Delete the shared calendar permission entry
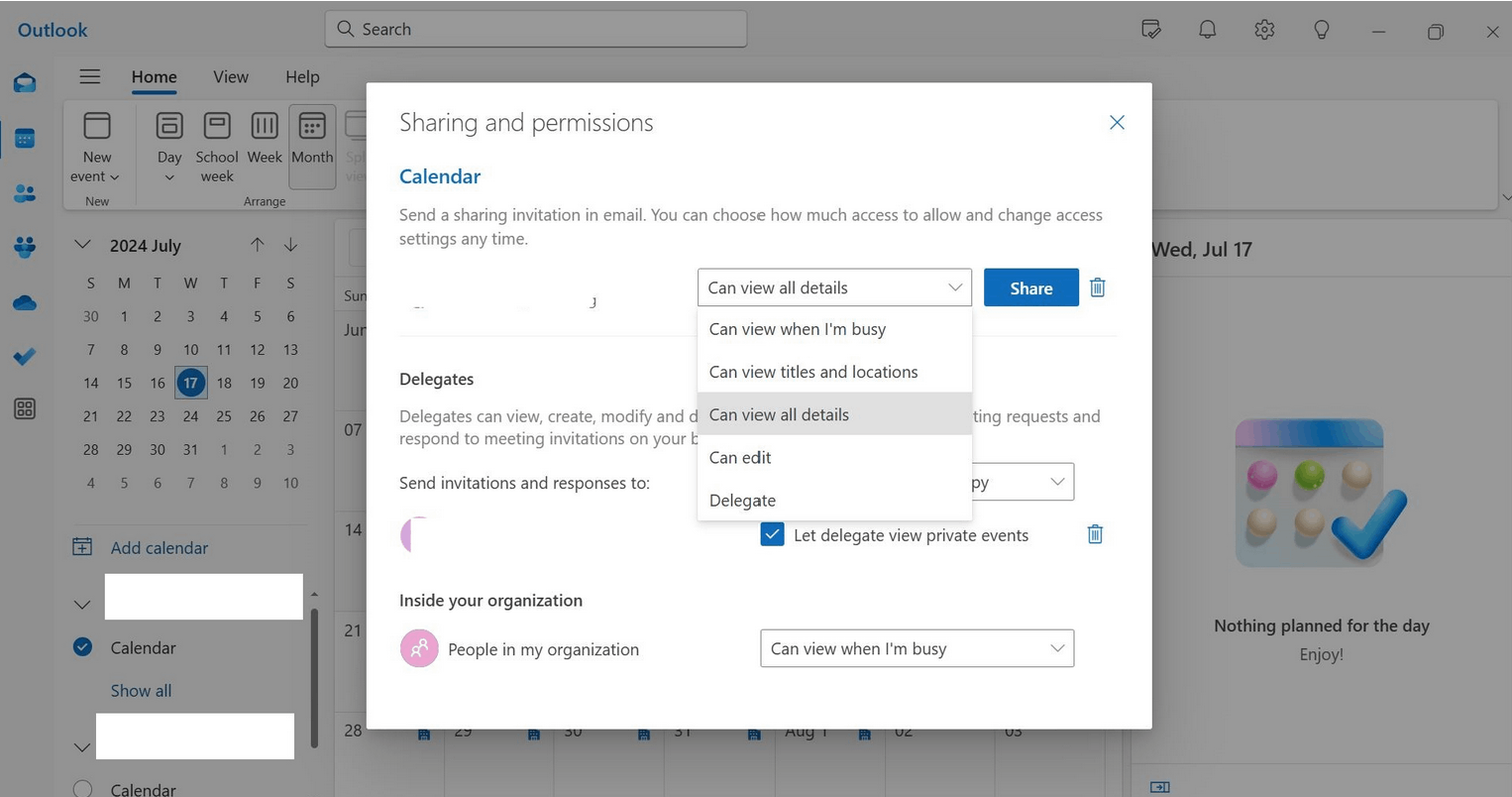This screenshot has width=1512, height=797. (1097, 286)
